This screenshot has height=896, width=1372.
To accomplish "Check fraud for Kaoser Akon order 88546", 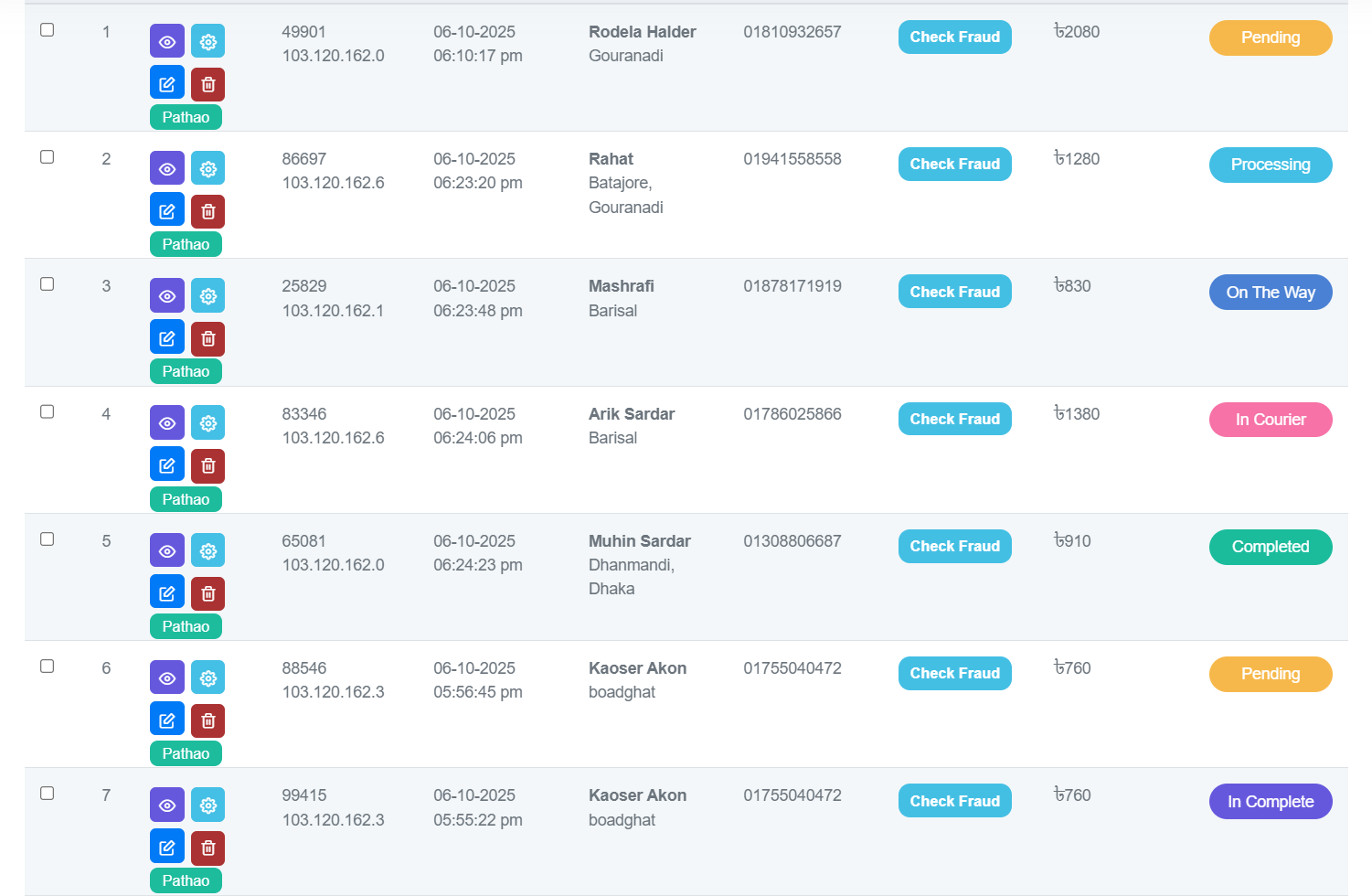I will [x=954, y=674].
